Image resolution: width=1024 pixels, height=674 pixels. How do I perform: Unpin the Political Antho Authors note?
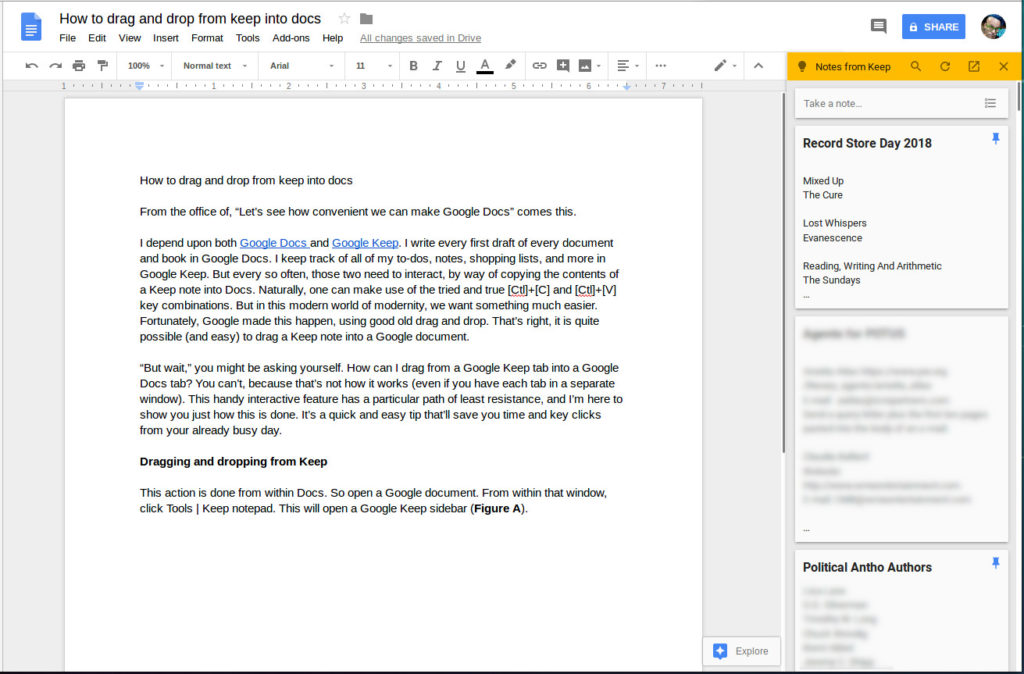coord(996,563)
